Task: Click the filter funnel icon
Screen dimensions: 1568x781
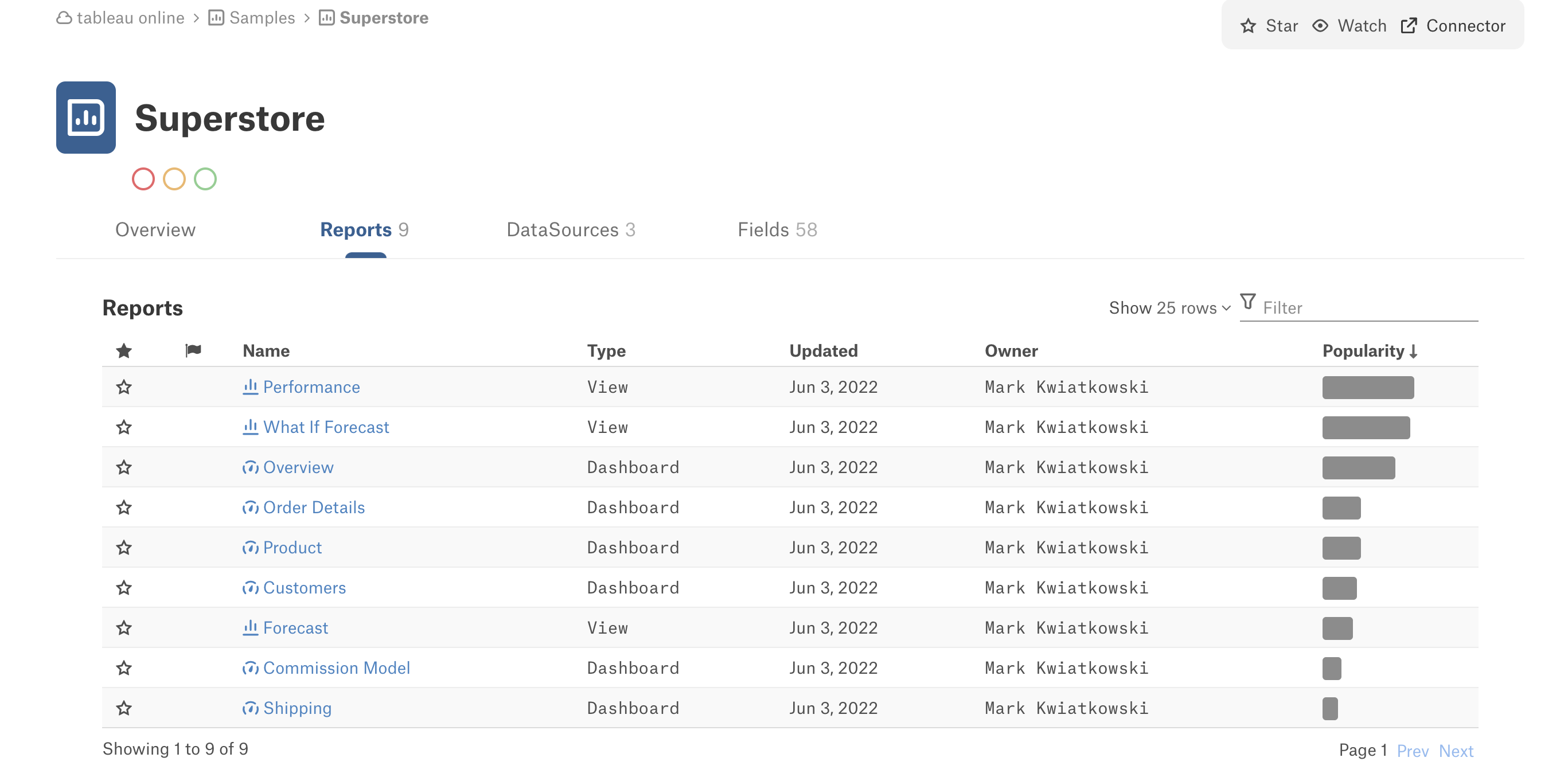Action: [1248, 301]
